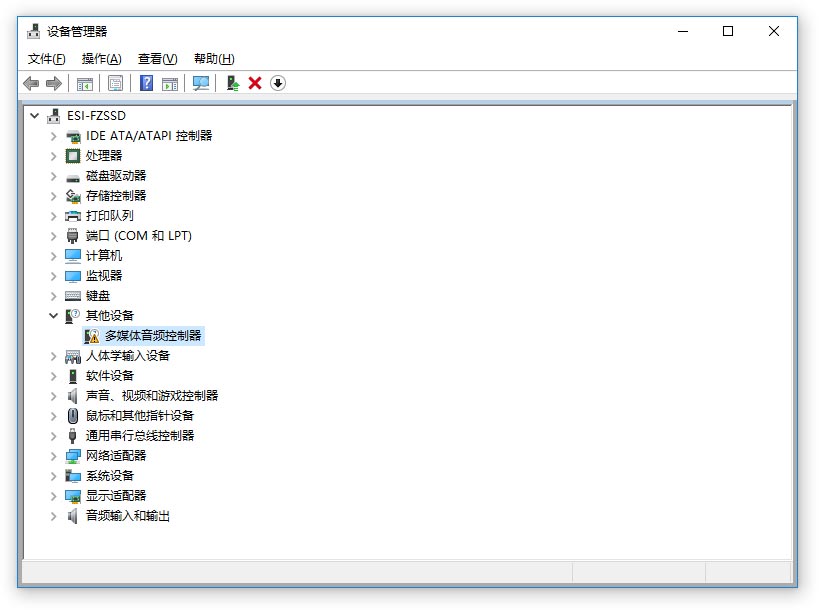This screenshot has height=610, width=819.
Task: Click the COM and LPT port icon
Action: 73,236
